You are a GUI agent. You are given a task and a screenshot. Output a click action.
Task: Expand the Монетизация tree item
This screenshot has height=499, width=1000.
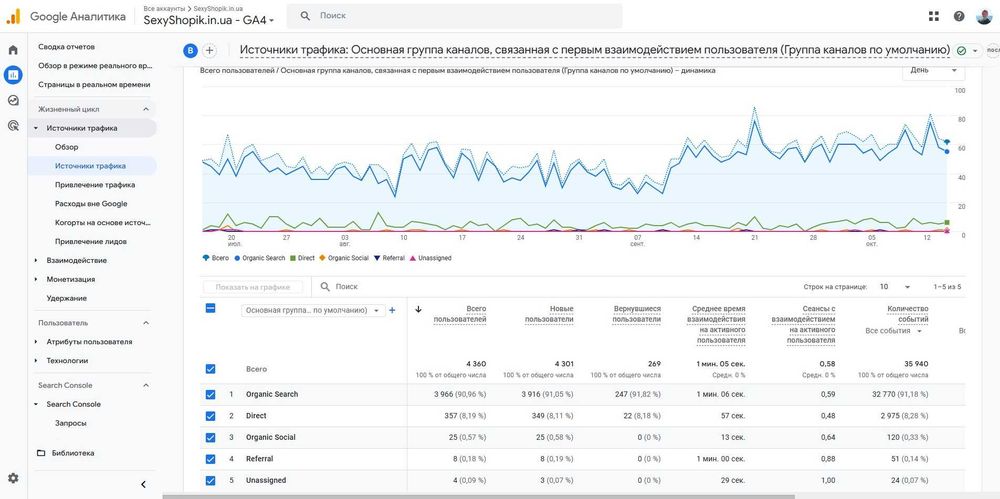(x=36, y=279)
